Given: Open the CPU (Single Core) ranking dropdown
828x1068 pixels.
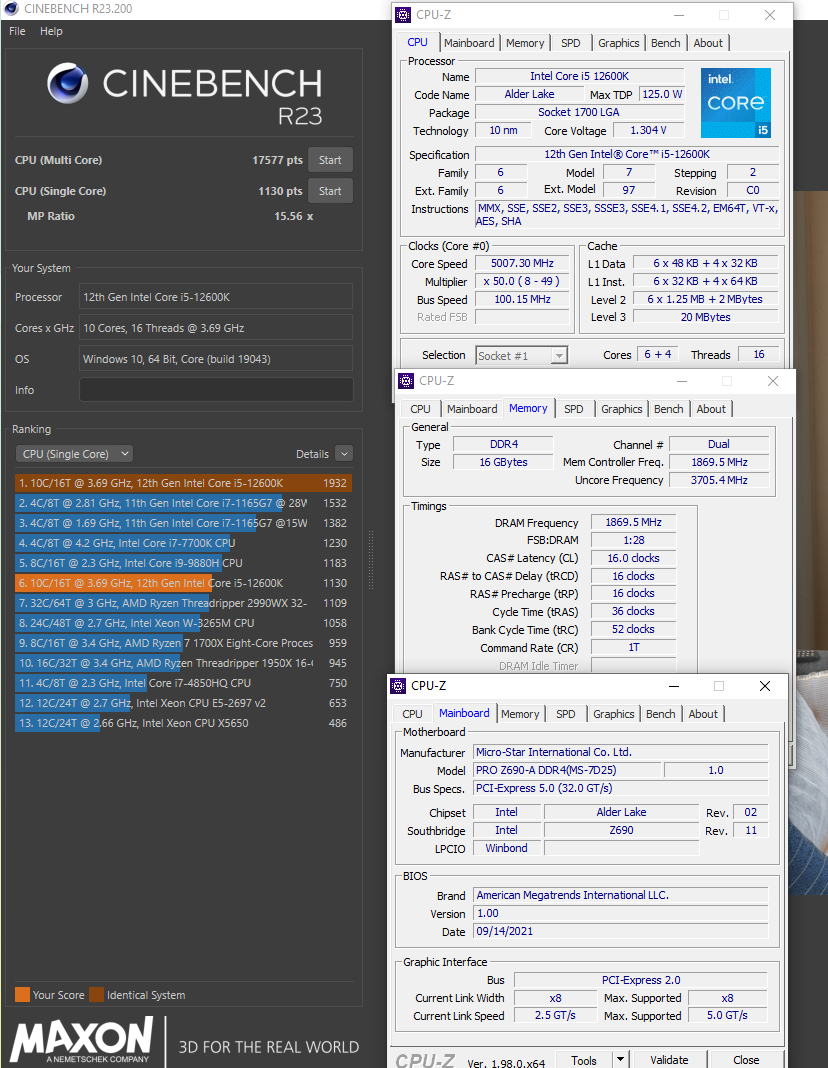Looking at the screenshot, I should 74,454.
